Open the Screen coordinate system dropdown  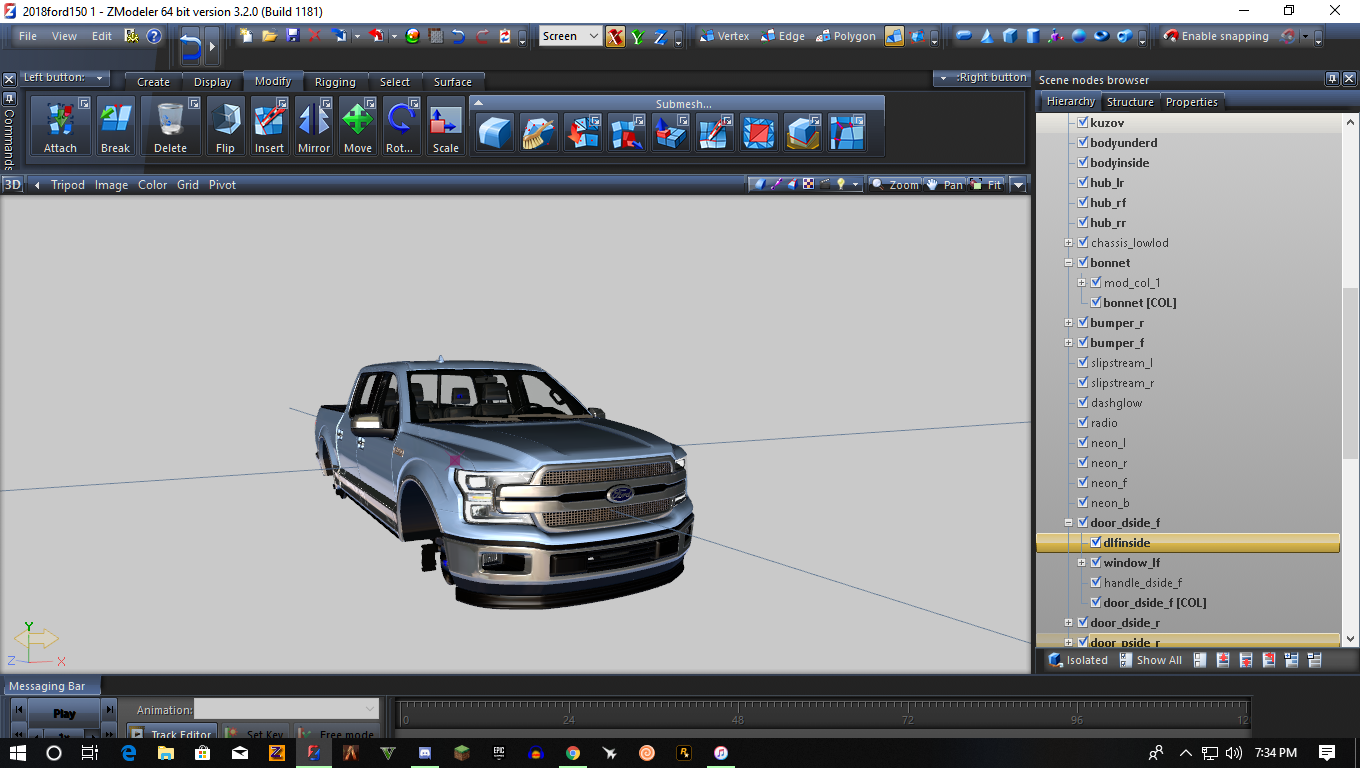click(x=570, y=36)
